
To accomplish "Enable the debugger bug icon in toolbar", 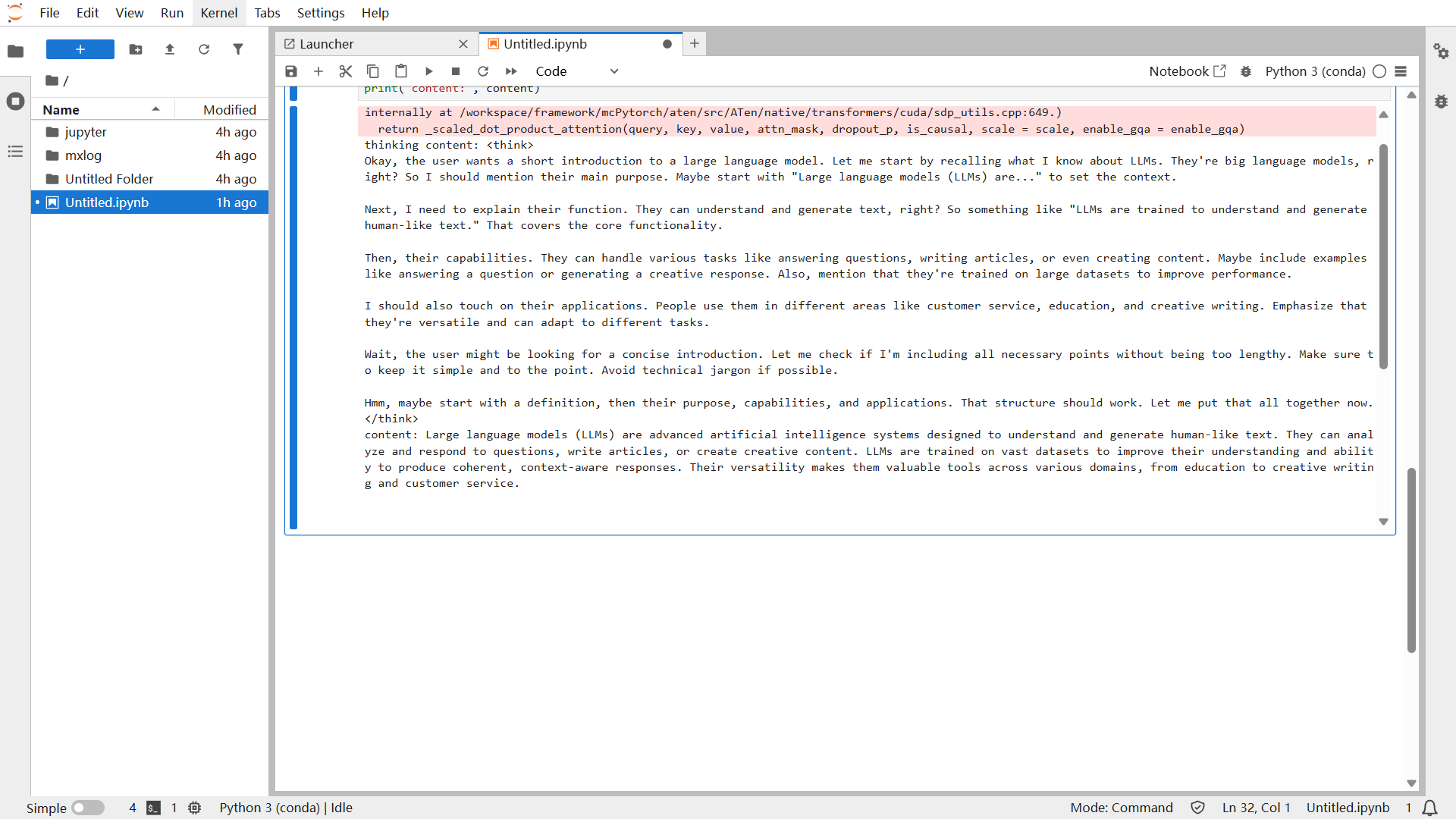I will (1245, 71).
